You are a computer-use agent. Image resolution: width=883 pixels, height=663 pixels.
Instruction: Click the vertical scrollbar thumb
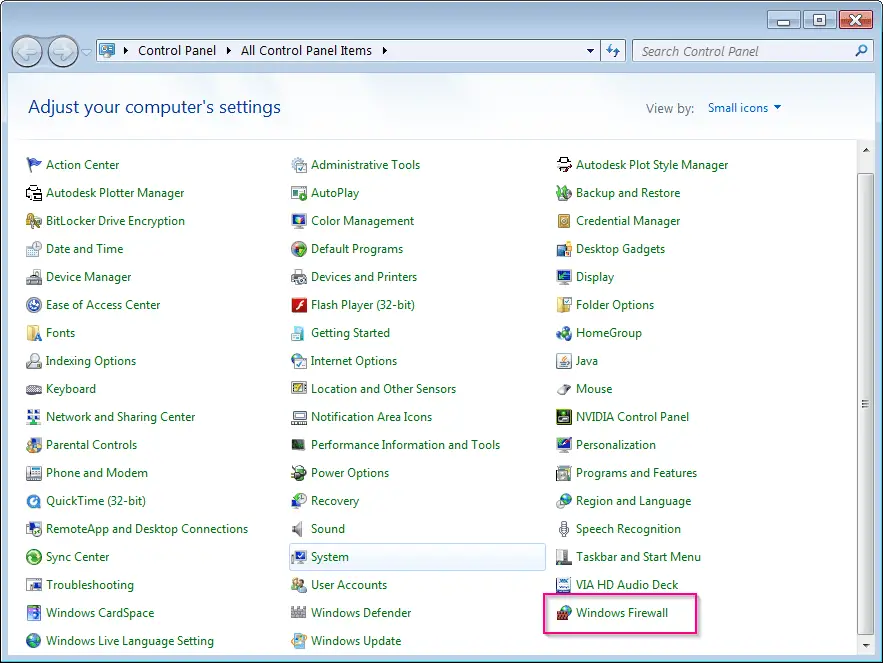coord(866,403)
